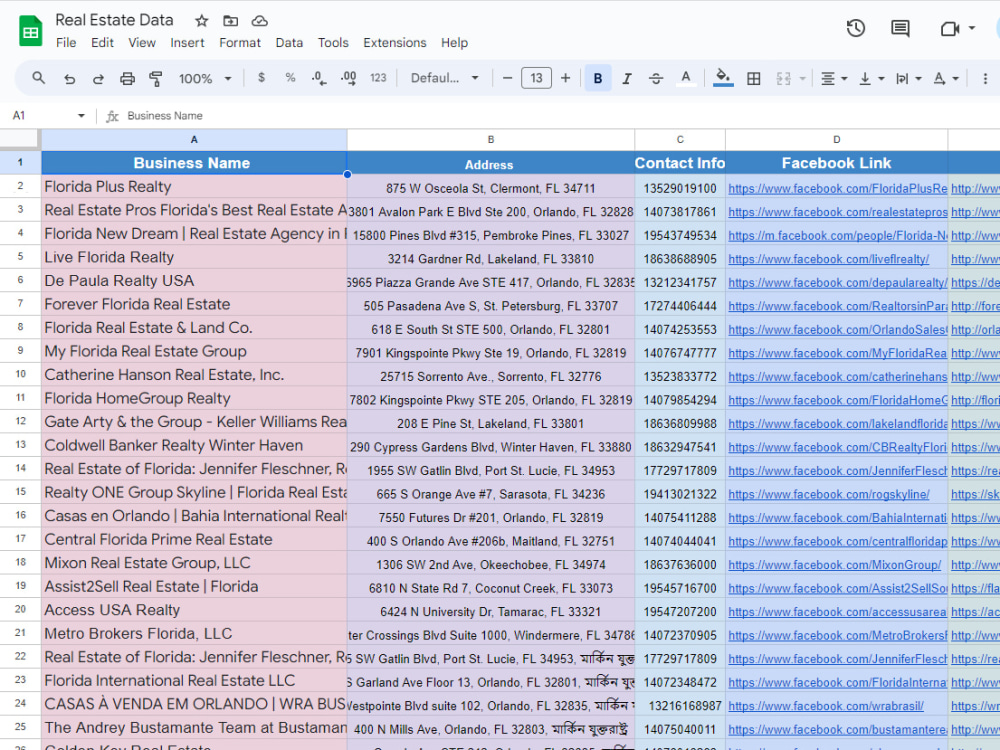The width and height of the screenshot is (1000, 750).
Task: Print the spreadsheet
Action: pyautogui.click(x=128, y=78)
